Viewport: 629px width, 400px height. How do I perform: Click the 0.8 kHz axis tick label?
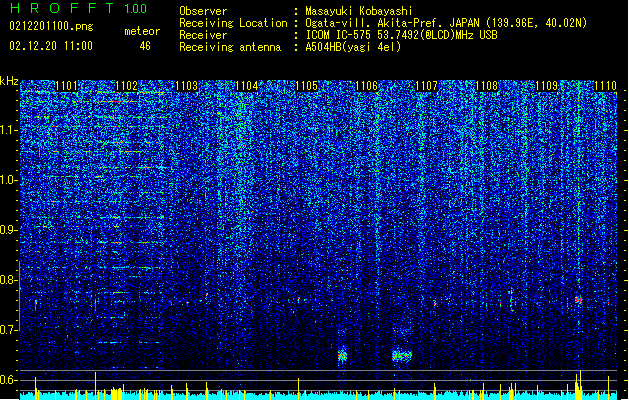(x=9, y=280)
